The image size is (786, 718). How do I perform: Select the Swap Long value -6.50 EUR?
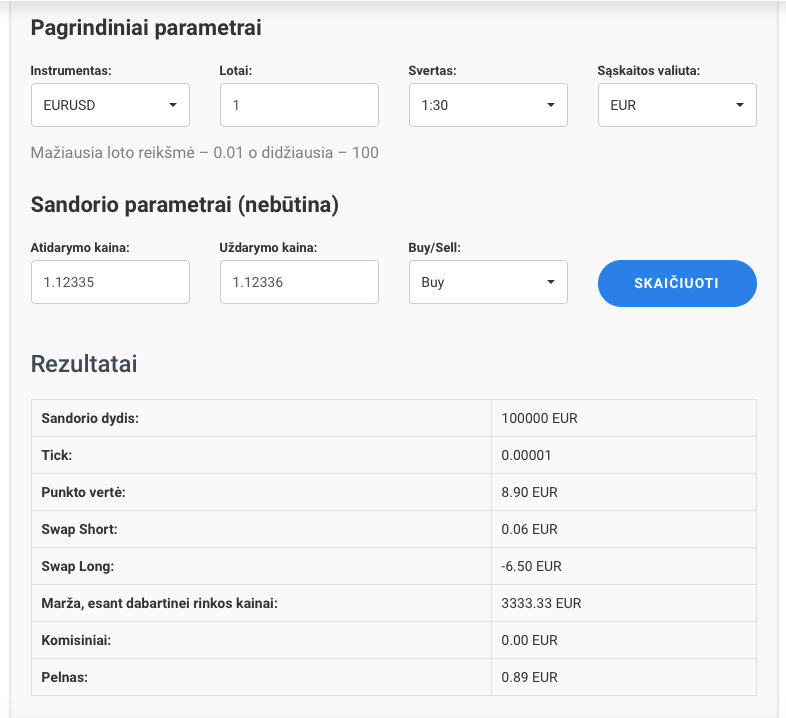tap(531, 566)
